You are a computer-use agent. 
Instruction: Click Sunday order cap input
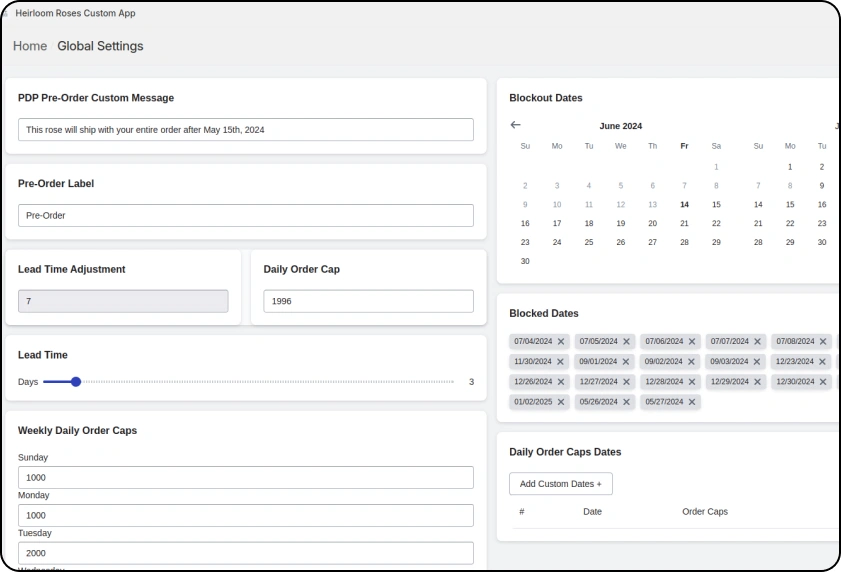[x=246, y=478]
